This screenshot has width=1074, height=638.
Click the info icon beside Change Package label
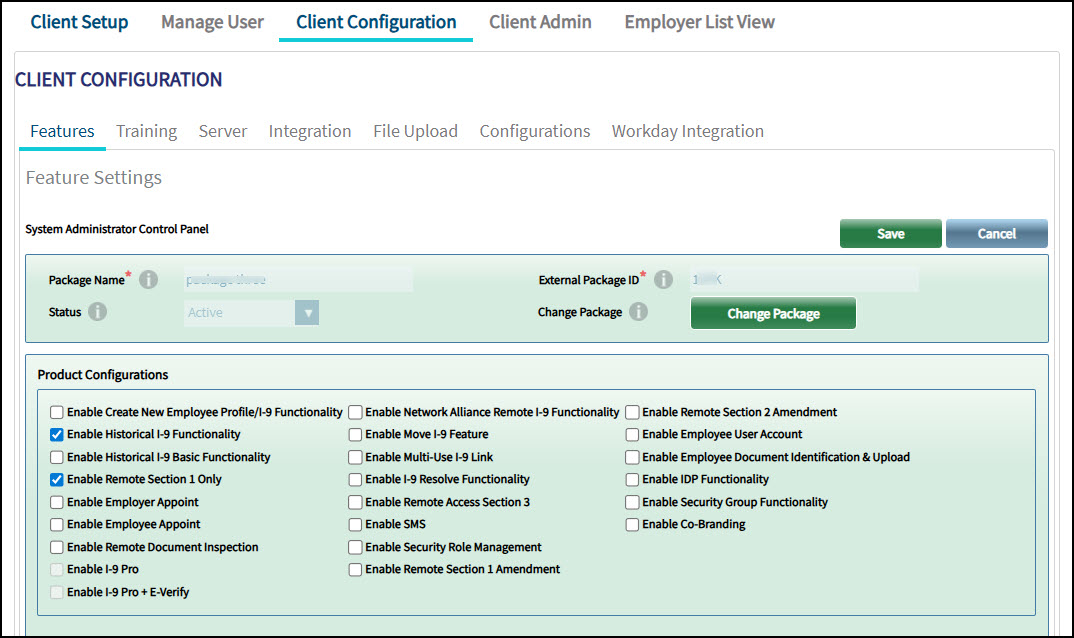point(638,312)
